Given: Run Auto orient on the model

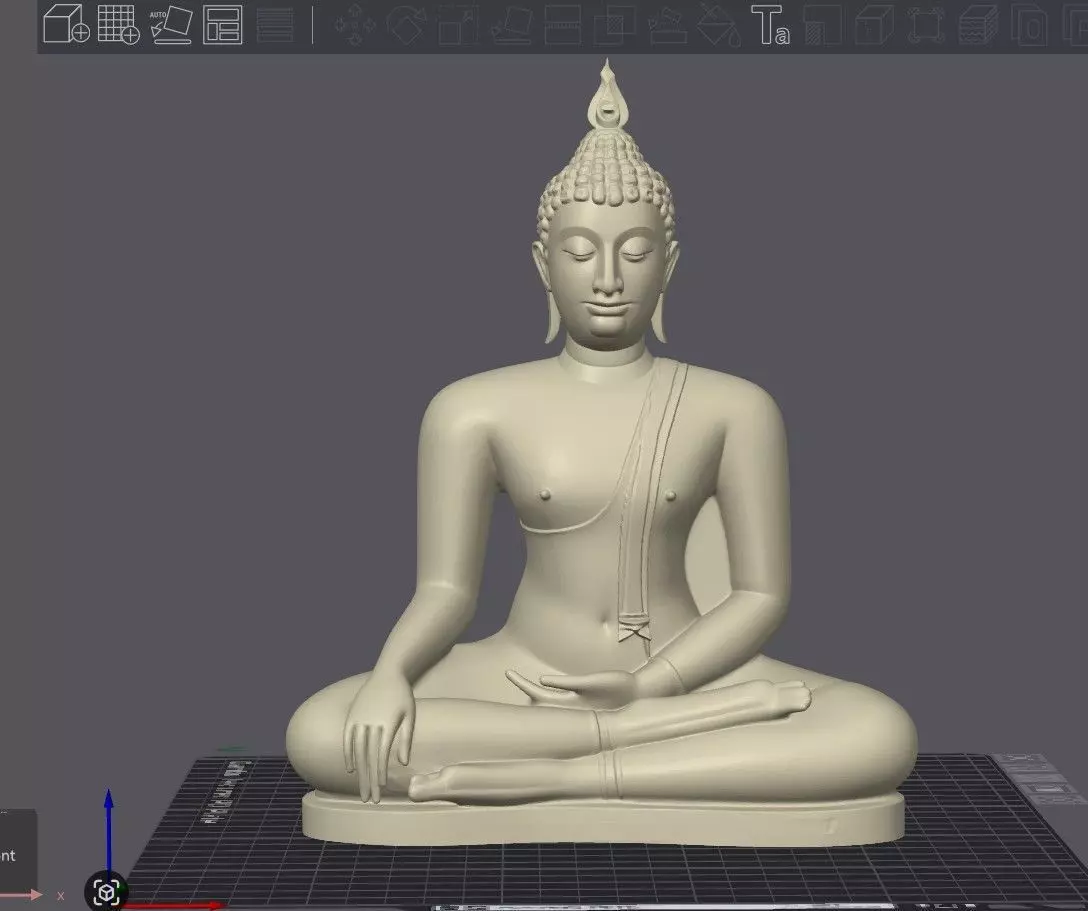Looking at the screenshot, I should click(x=171, y=25).
